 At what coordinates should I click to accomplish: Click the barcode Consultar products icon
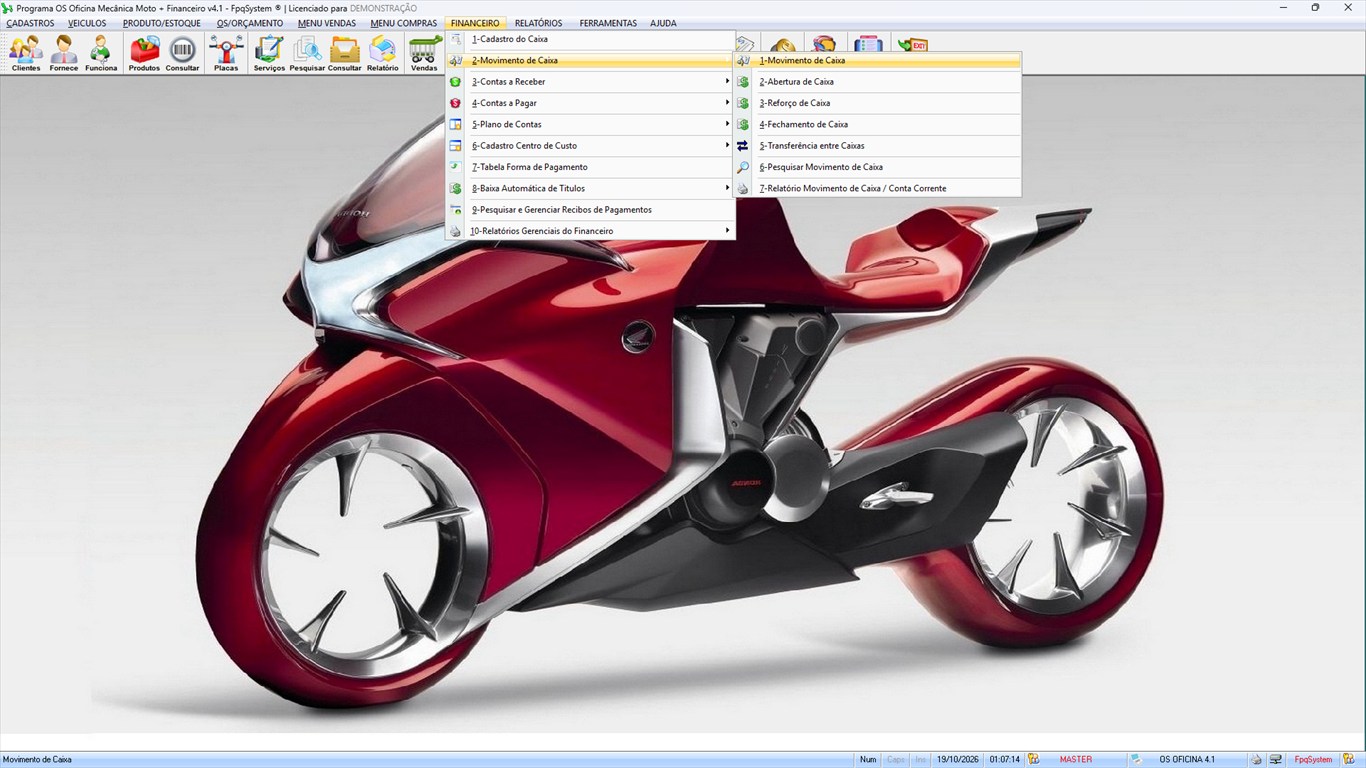[x=182, y=53]
